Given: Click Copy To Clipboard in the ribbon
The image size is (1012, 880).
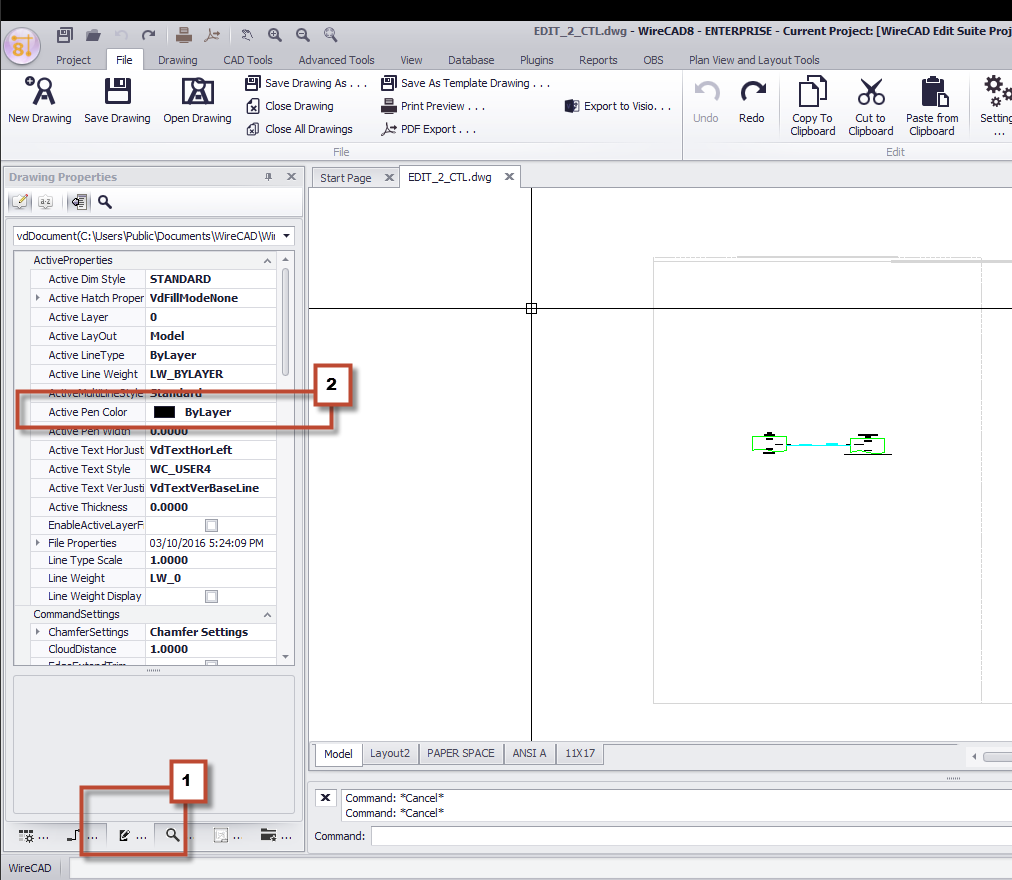Looking at the screenshot, I should 813,107.
